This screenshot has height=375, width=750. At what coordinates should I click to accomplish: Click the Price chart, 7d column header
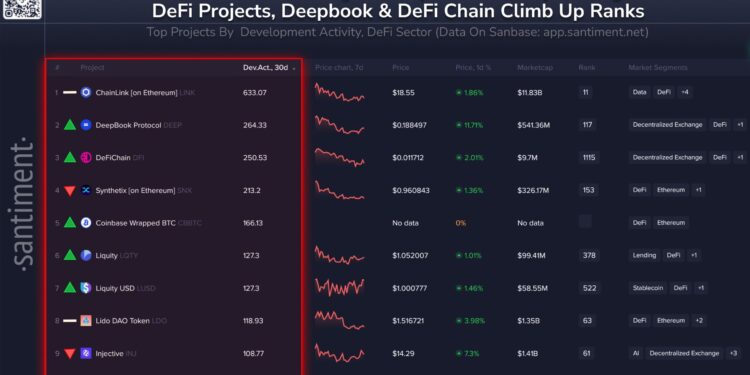(x=339, y=68)
